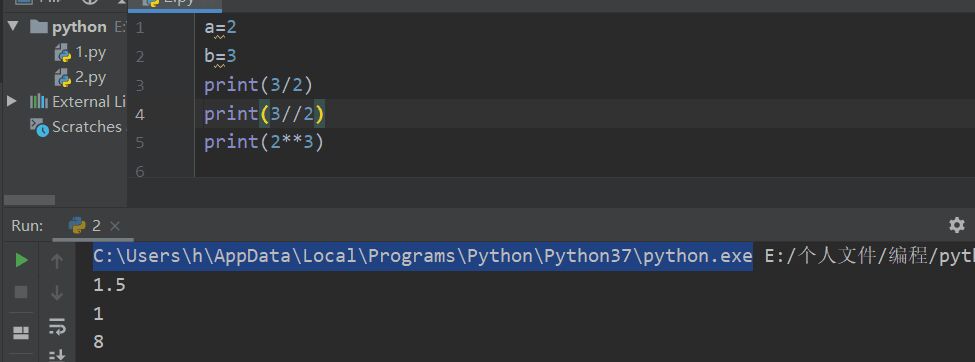
Task: Click the python.exe path link in console
Action: (423, 256)
